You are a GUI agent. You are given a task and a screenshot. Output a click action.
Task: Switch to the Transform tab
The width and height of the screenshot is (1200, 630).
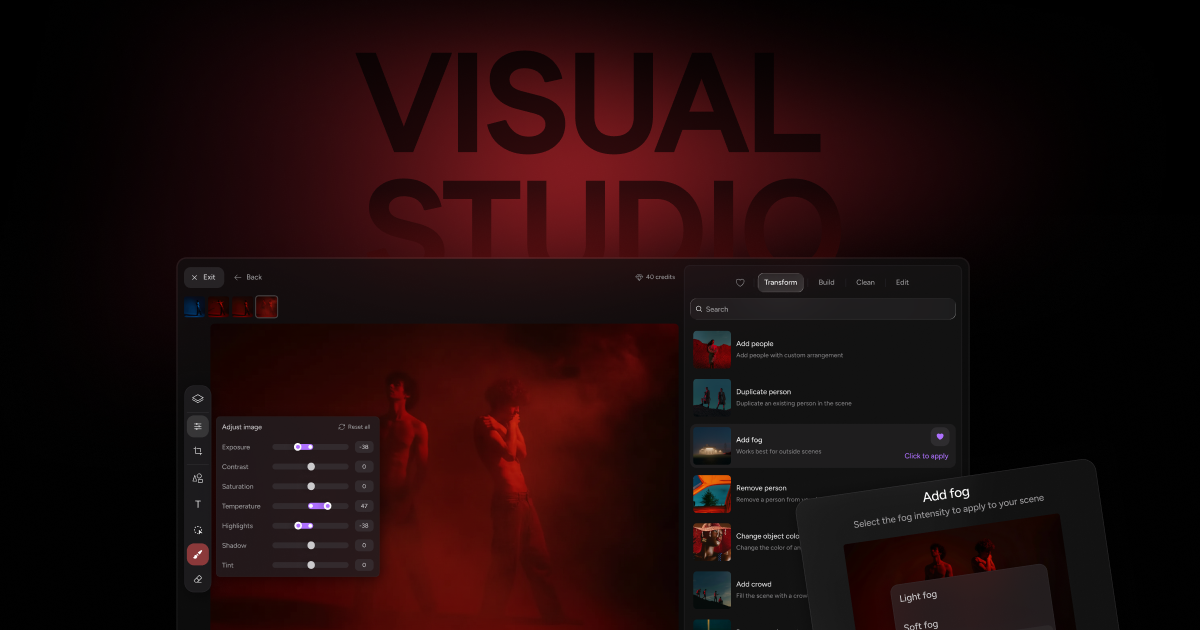point(781,283)
